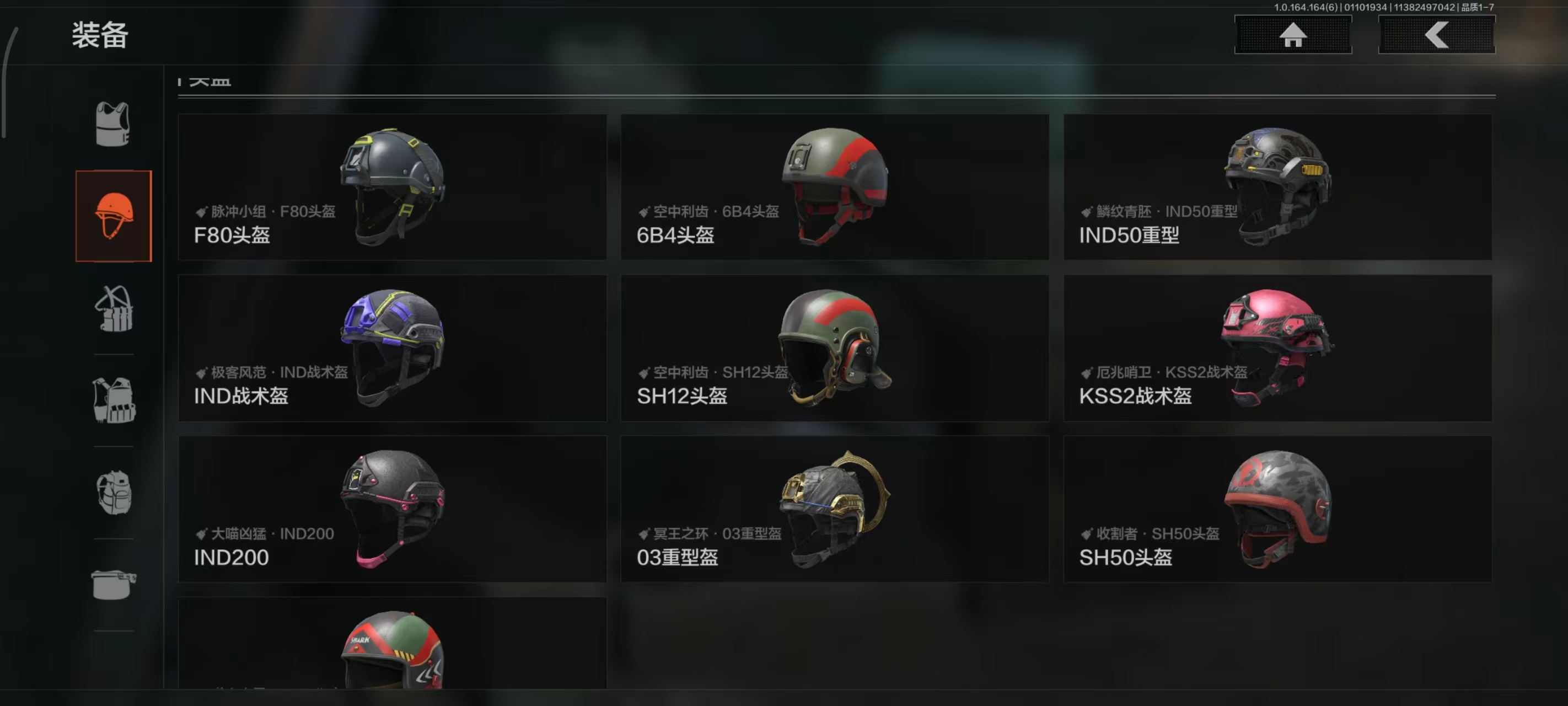Click the back arrow button
The height and width of the screenshot is (706, 1568).
click(1437, 35)
